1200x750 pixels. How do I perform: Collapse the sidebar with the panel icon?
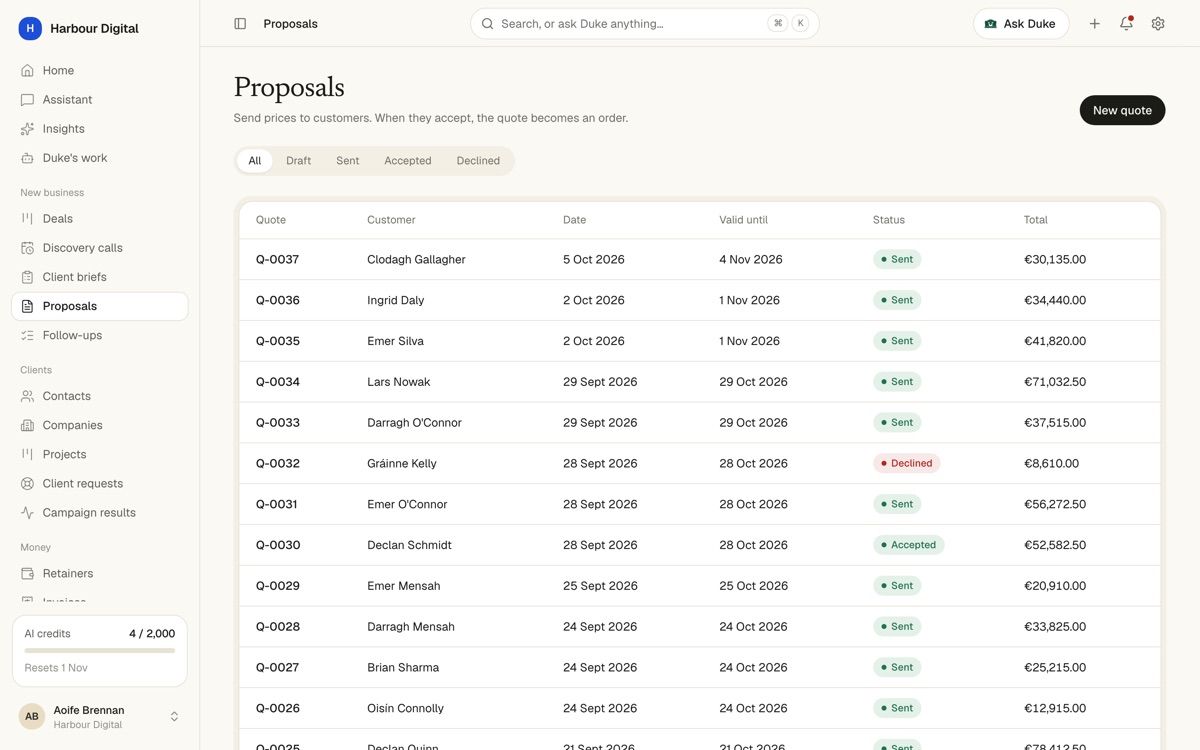point(240,24)
